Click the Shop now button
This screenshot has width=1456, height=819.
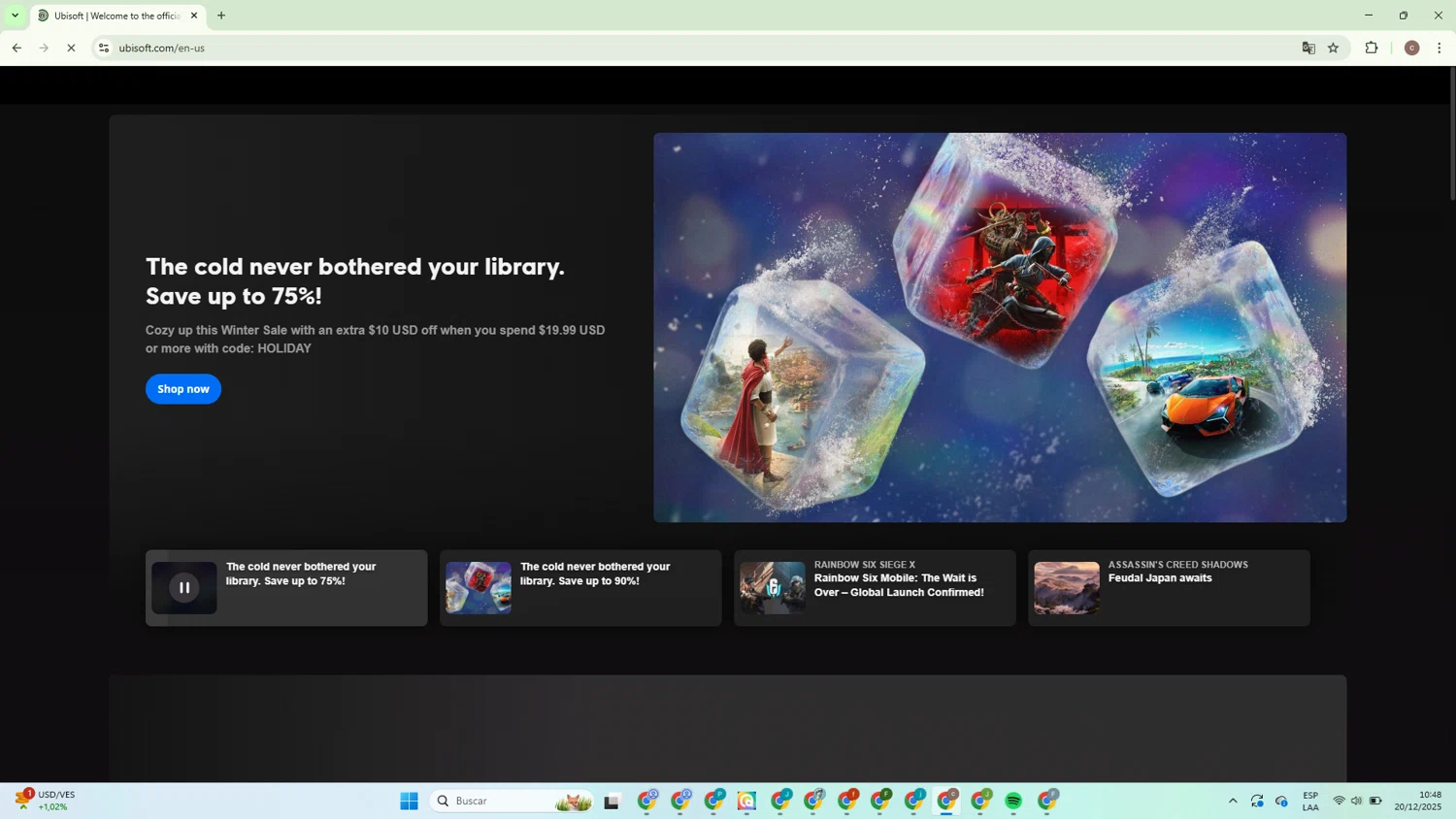pyautogui.click(x=183, y=389)
